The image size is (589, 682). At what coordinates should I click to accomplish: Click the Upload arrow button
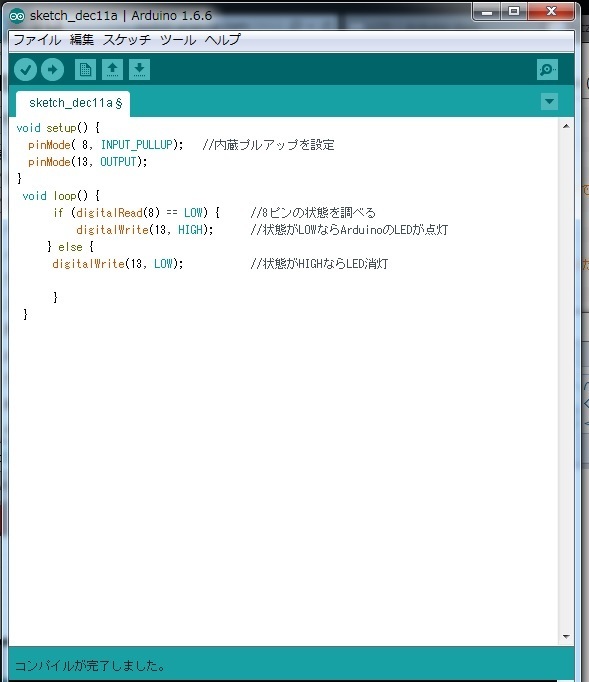coord(53,70)
